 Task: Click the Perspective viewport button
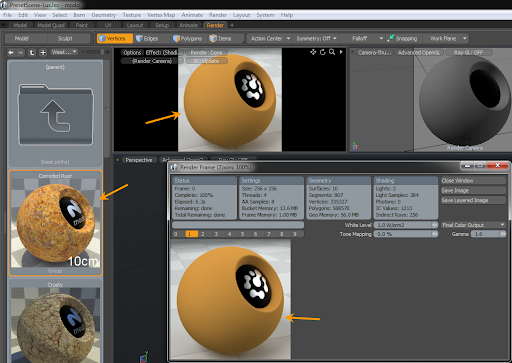[139, 160]
